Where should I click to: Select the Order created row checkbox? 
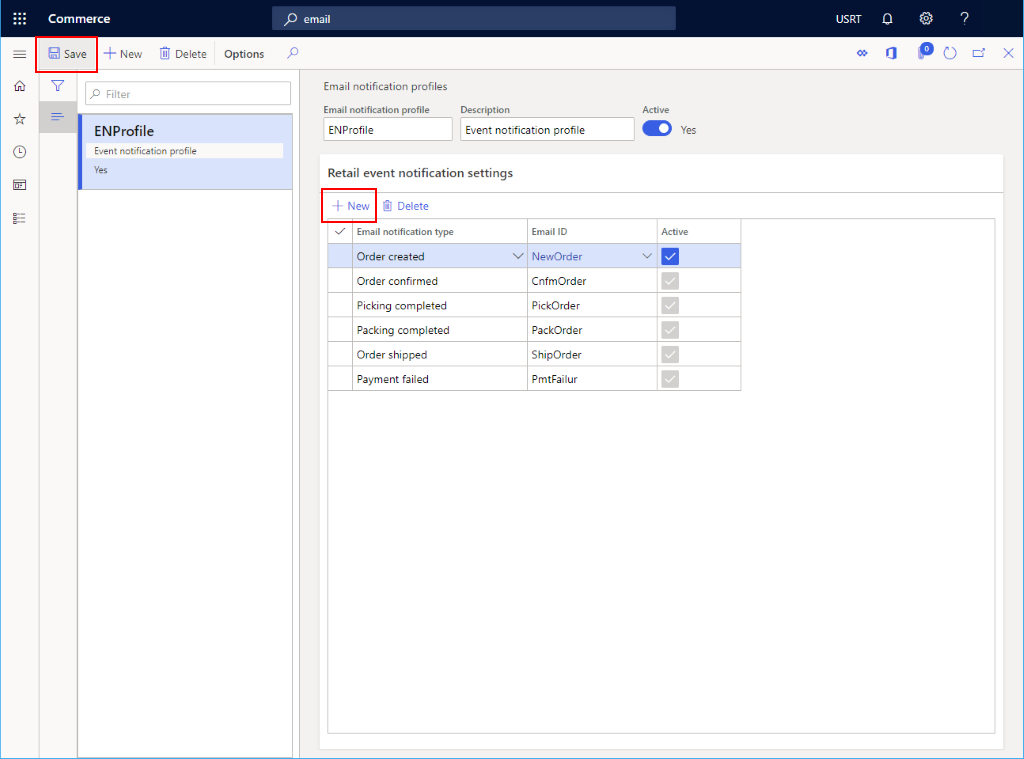point(339,255)
